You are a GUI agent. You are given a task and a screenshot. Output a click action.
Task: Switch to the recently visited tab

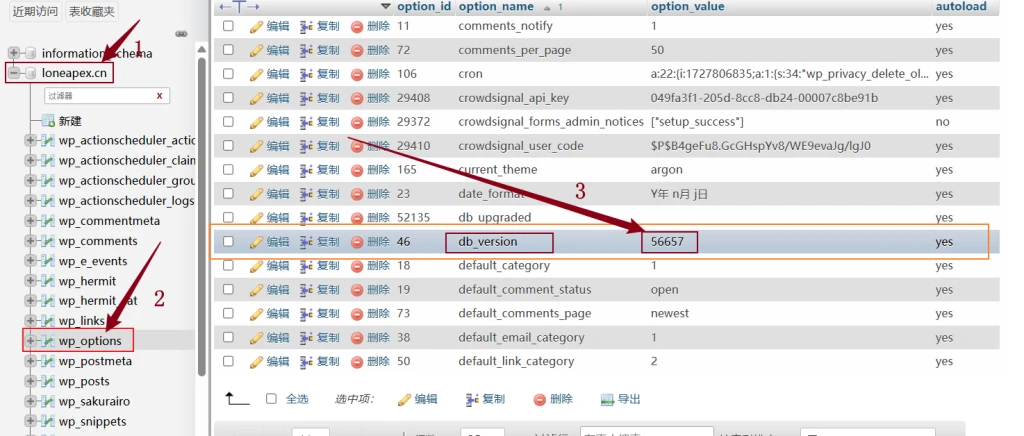tap(34, 11)
